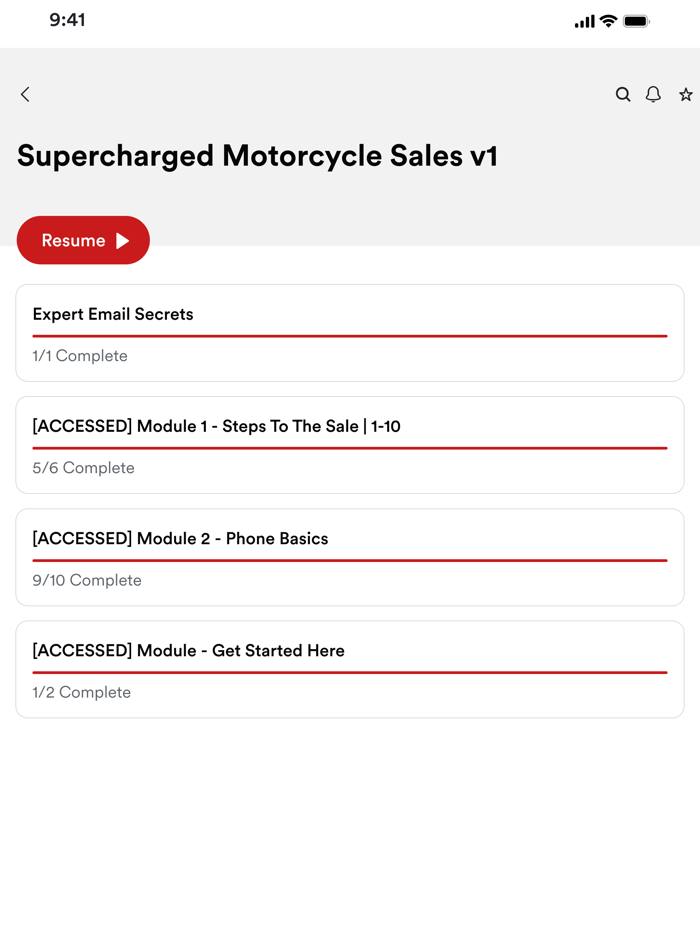This screenshot has height=934, width=700.
Task: Go back using the left chevron arrow
Action: (24, 94)
